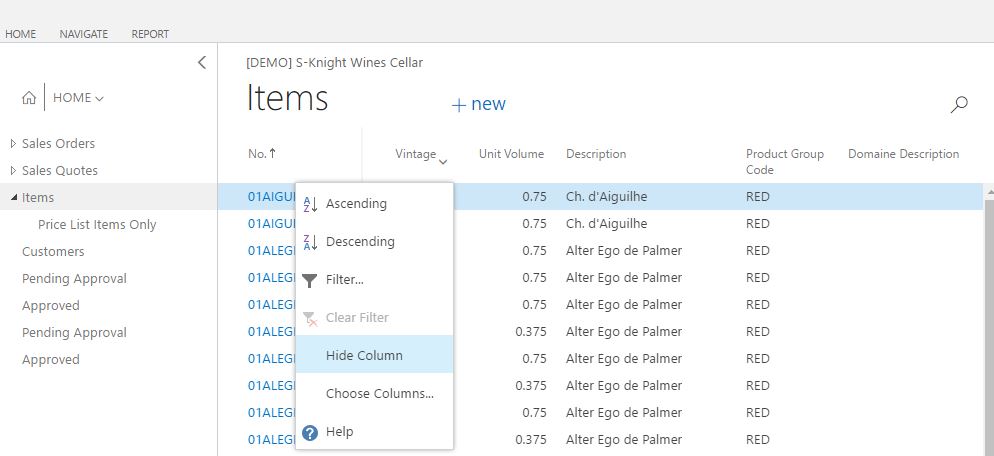Click the Ascending A-Z sort icon
This screenshot has height=456, width=994.
(x=310, y=204)
